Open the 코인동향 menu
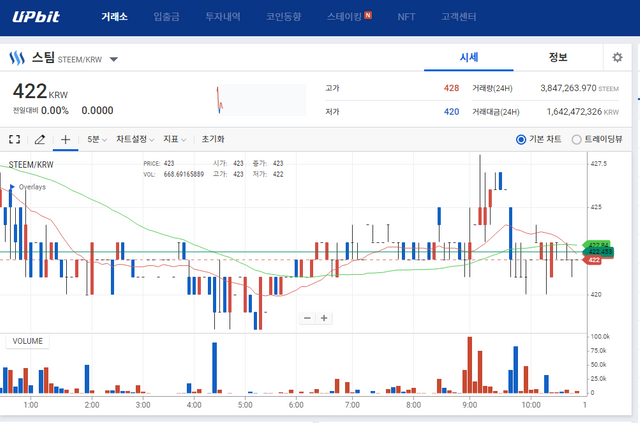The image size is (640, 423). click(x=284, y=17)
